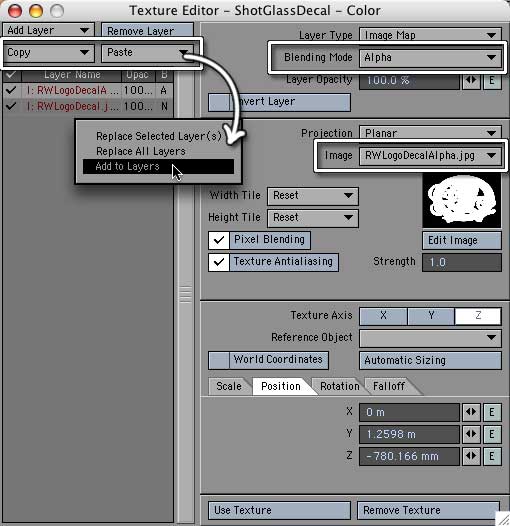Click the arrow spinner beside X position field
This screenshot has height=526, width=510.
pos(471,412)
